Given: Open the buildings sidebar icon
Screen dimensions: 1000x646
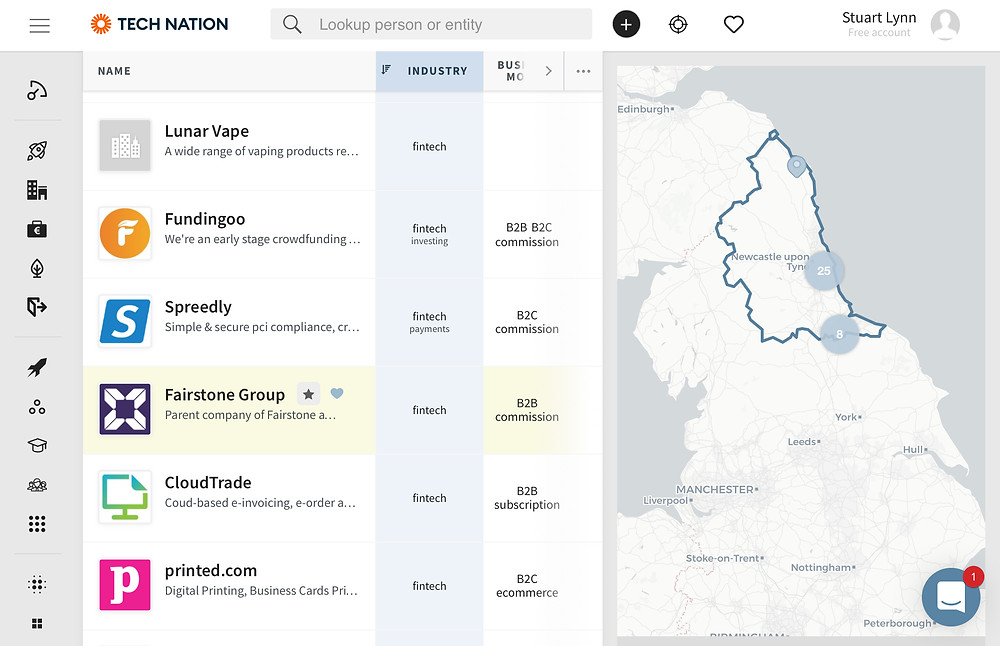Looking at the screenshot, I should pyautogui.click(x=37, y=190).
